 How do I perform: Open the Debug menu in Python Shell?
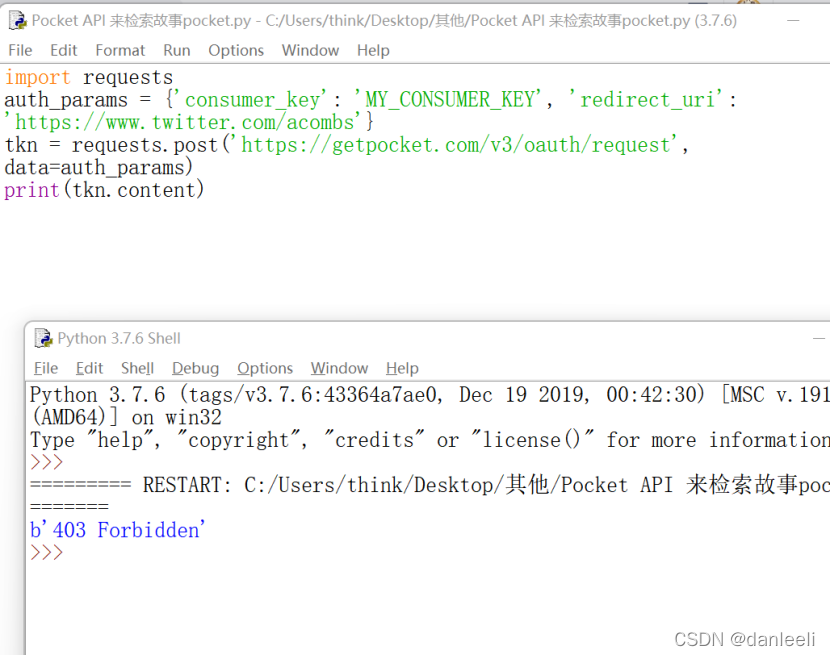click(195, 368)
